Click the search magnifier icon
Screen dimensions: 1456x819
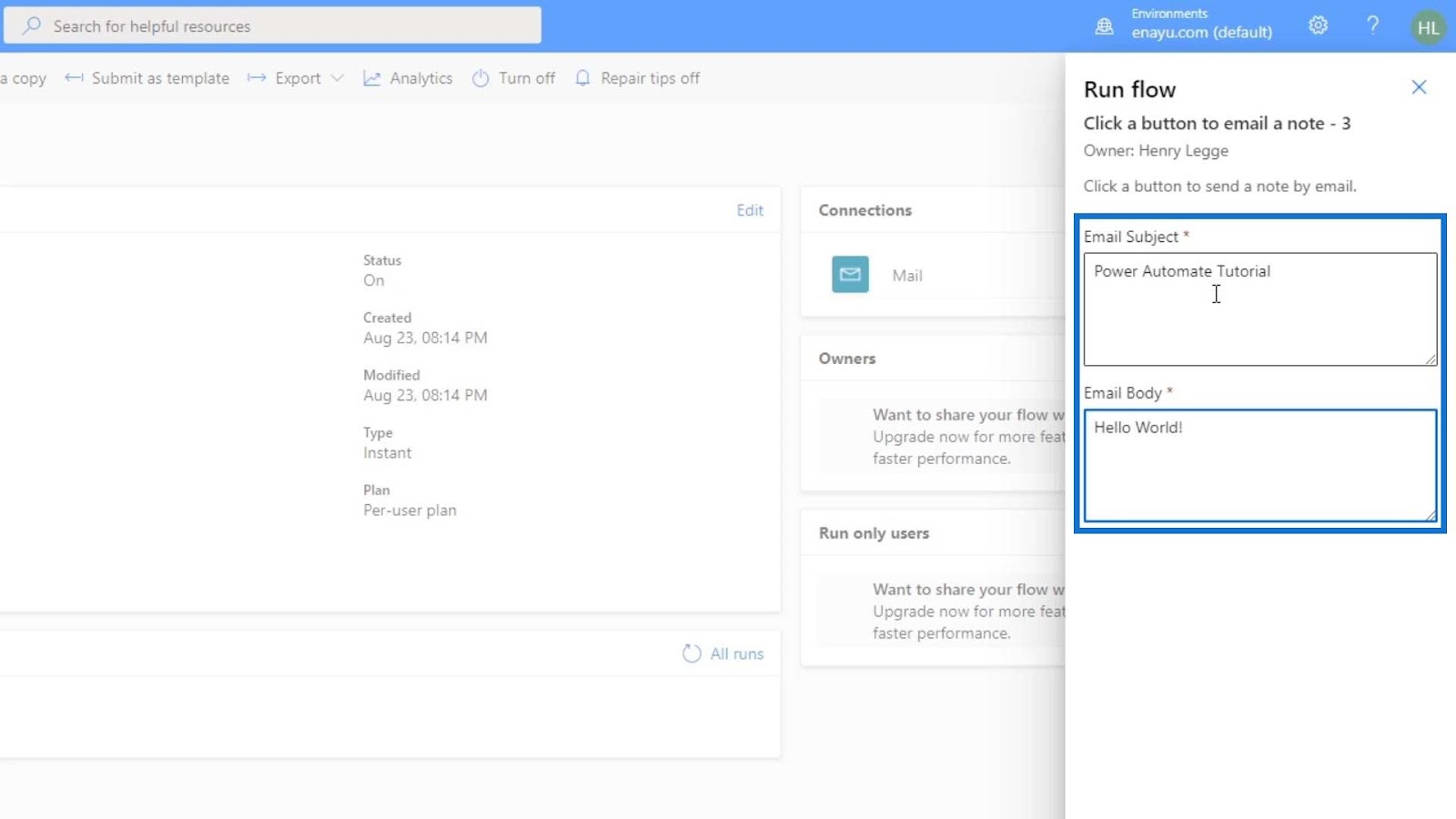coord(32,25)
